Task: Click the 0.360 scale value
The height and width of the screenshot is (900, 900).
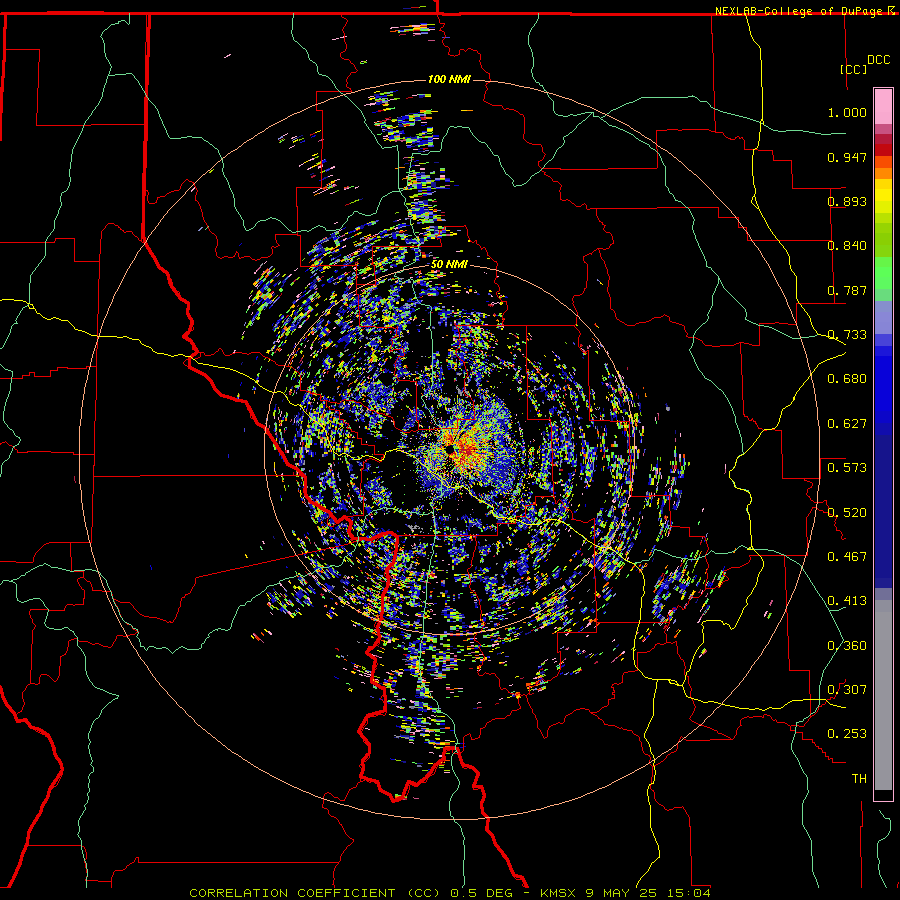Action: (847, 646)
